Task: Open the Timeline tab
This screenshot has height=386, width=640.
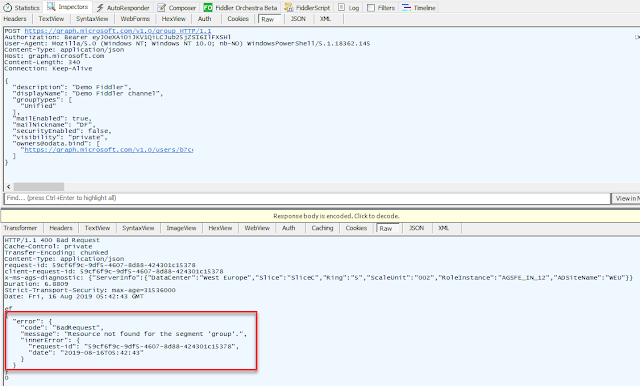Action: (419, 7)
